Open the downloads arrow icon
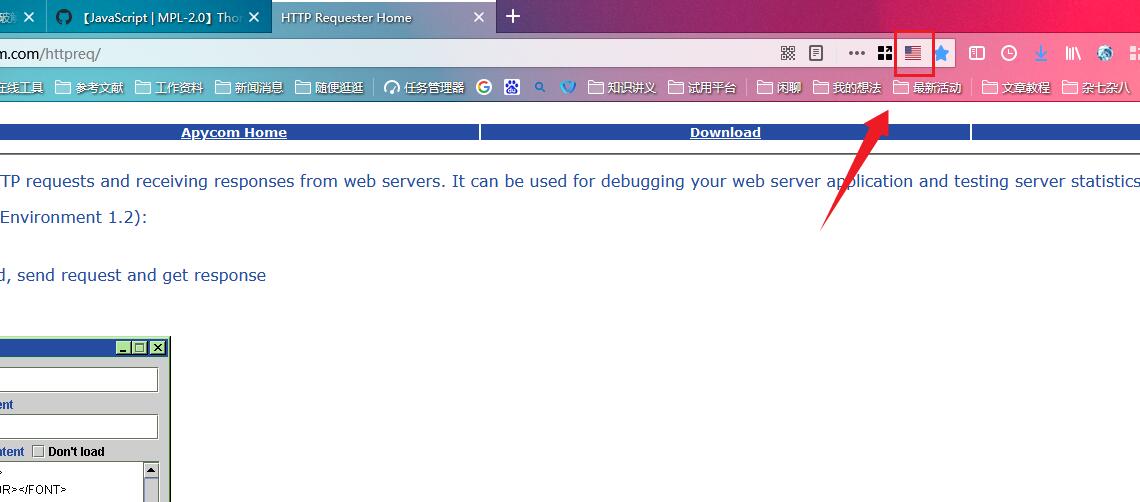The image size is (1140, 502). click(1041, 53)
